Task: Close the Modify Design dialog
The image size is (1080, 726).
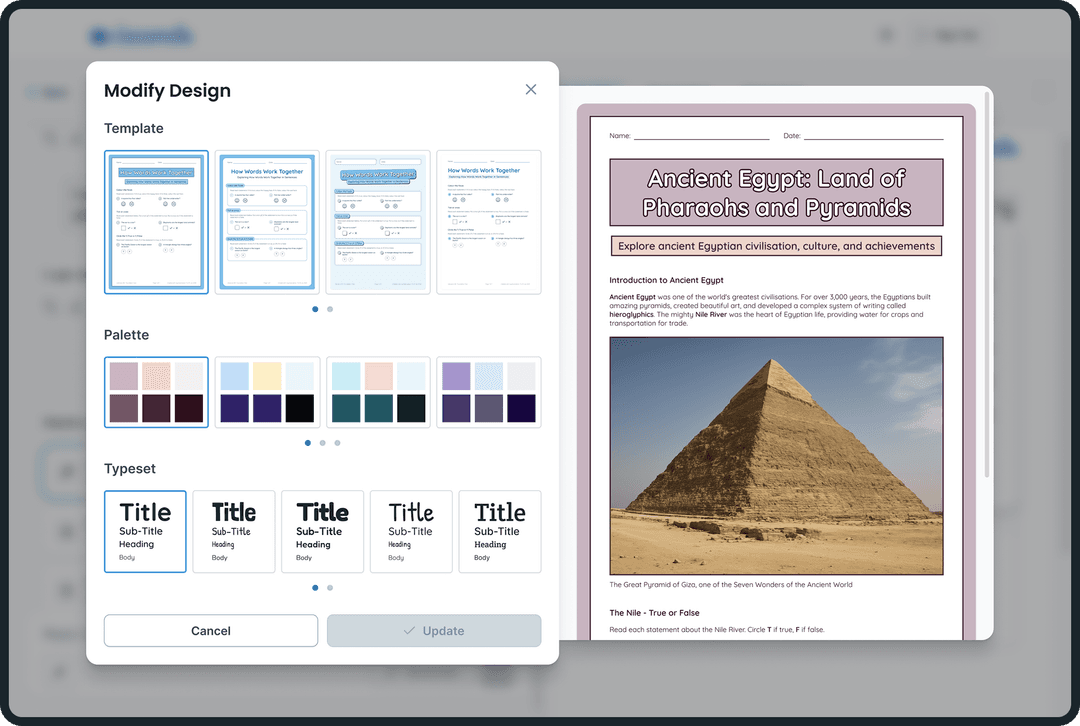Action: [x=531, y=90]
